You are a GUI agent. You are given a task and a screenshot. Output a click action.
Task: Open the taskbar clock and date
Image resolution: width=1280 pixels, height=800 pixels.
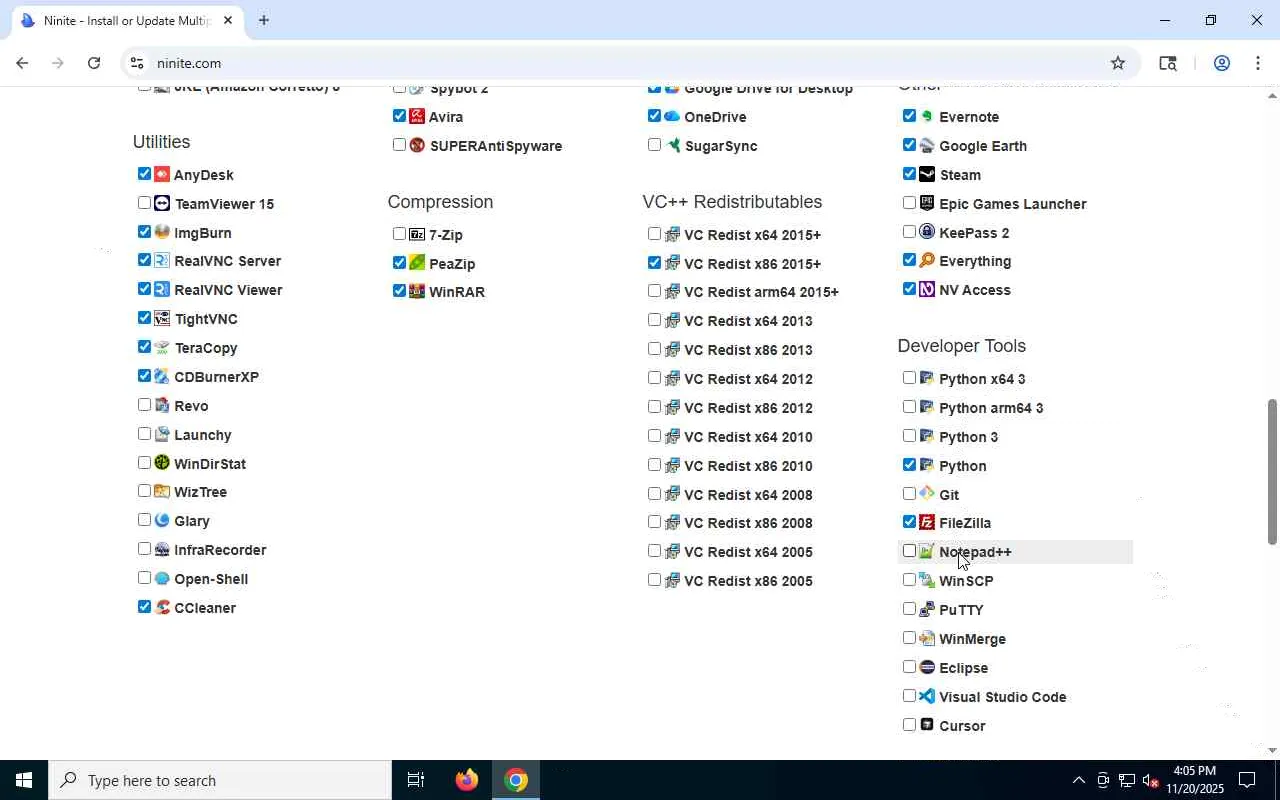1194,780
